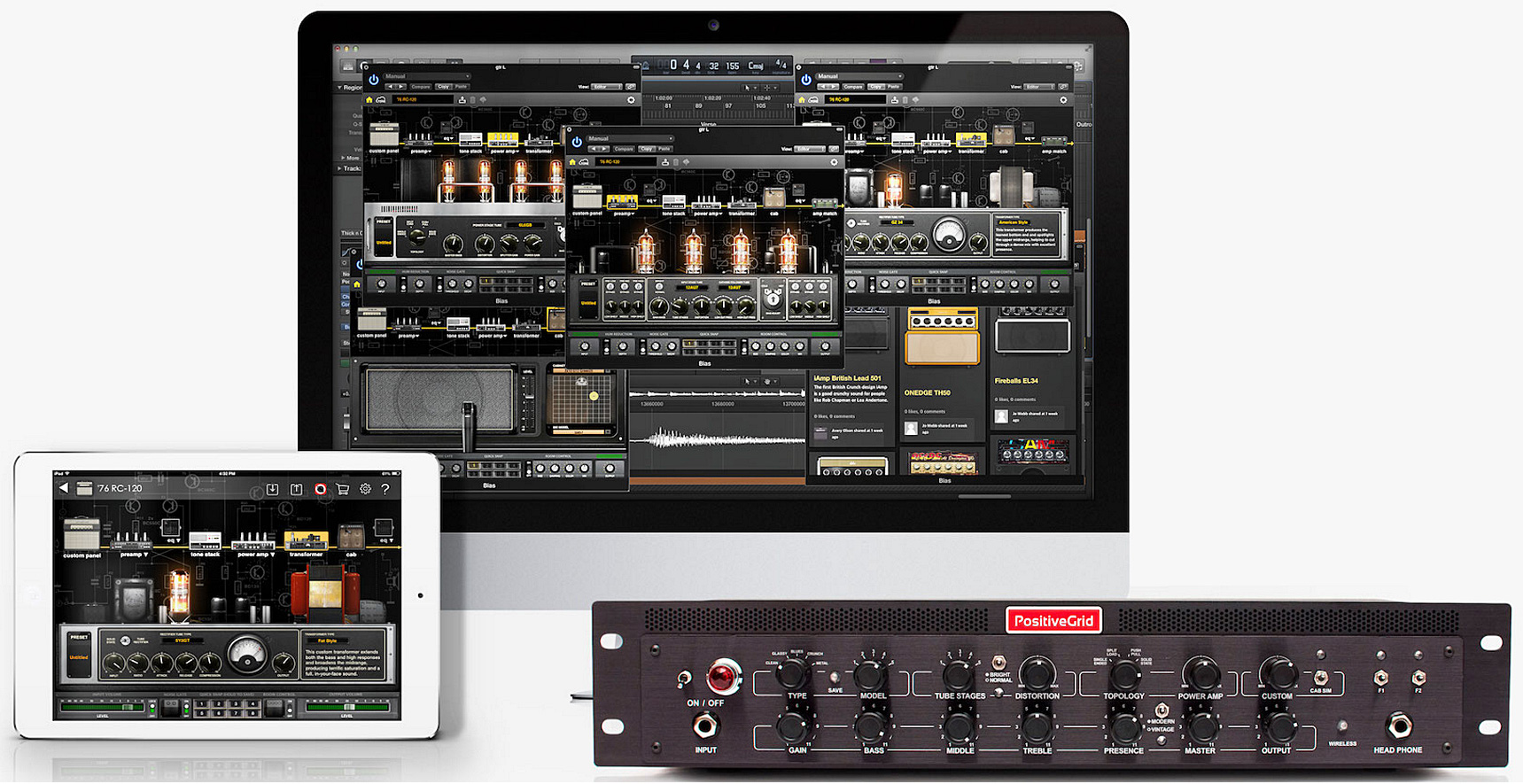Viewport: 1523px width, 784px height.
Task: Click Compare button in center plugin window
Action: (x=623, y=149)
